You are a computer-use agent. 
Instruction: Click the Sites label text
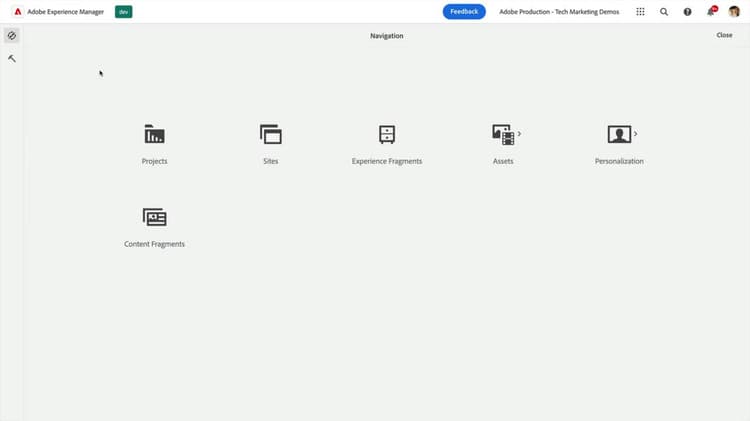(x=271, y=161)
